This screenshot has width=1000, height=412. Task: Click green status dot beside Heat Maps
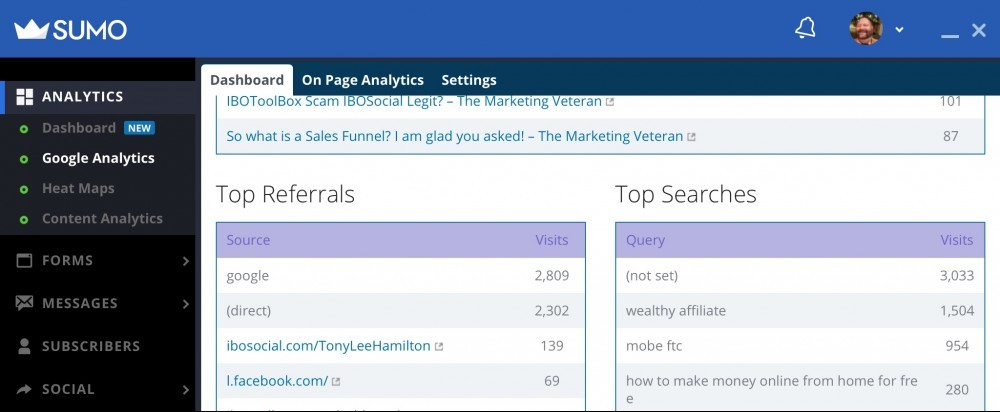[x=24, y=189]
